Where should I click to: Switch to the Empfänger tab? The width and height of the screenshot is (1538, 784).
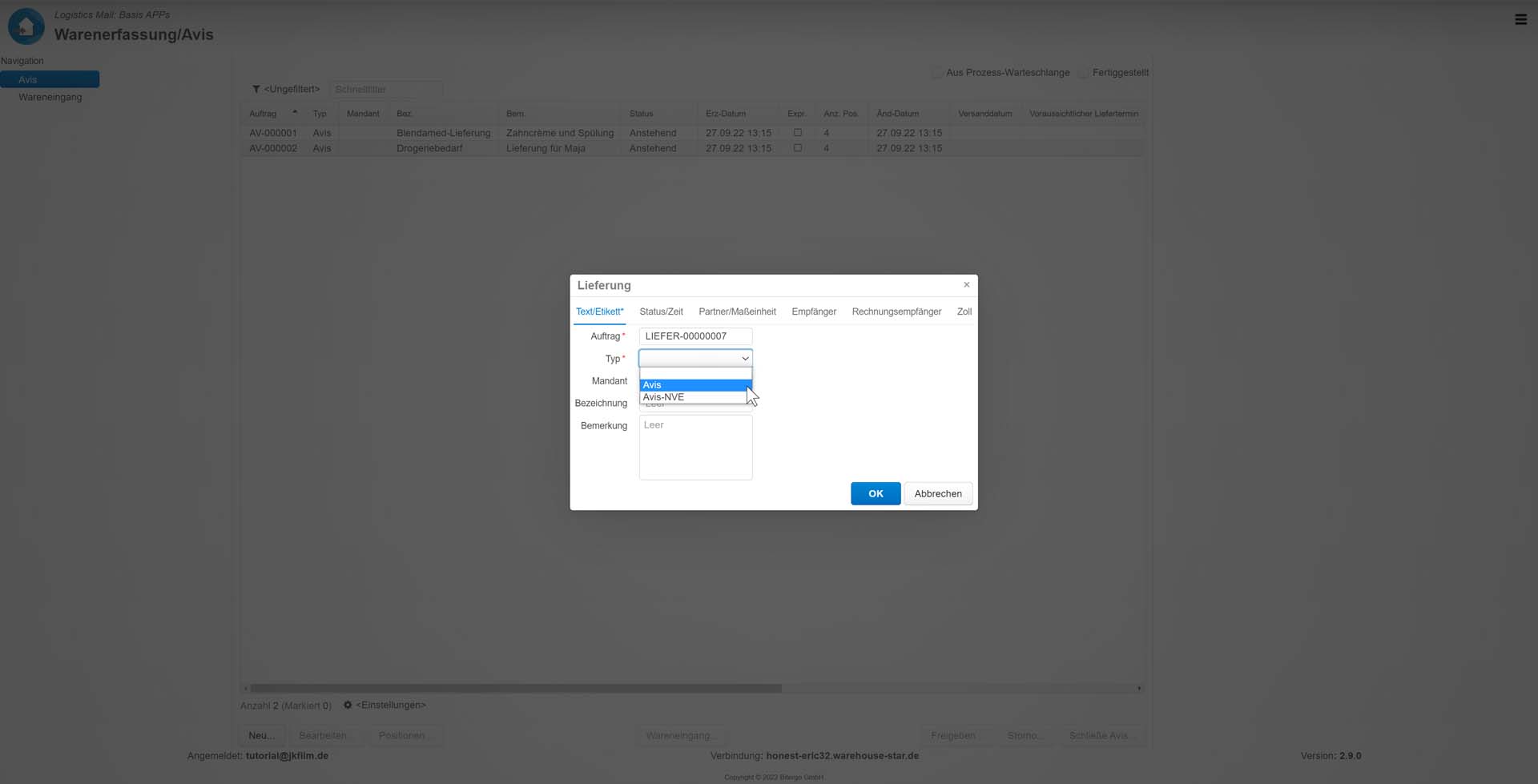click(814, 312)
